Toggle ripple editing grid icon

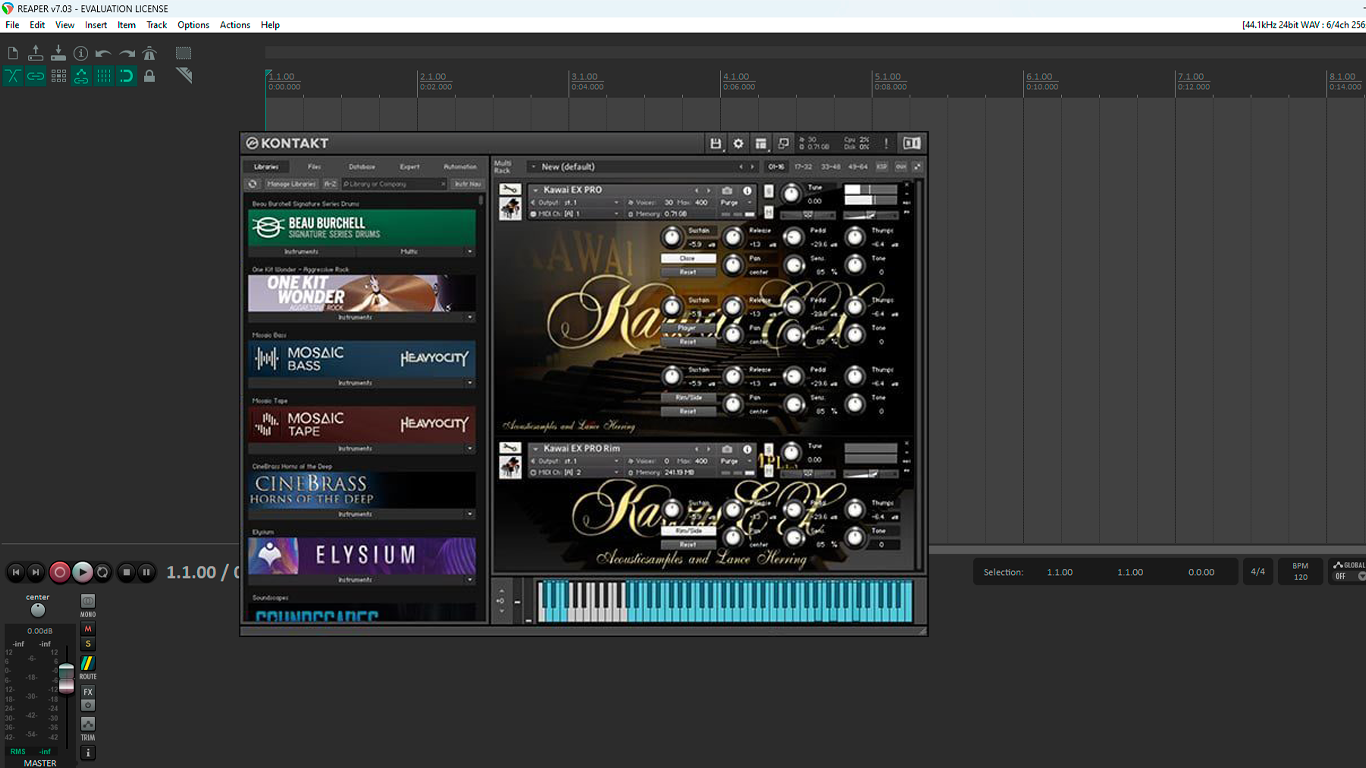58,76
